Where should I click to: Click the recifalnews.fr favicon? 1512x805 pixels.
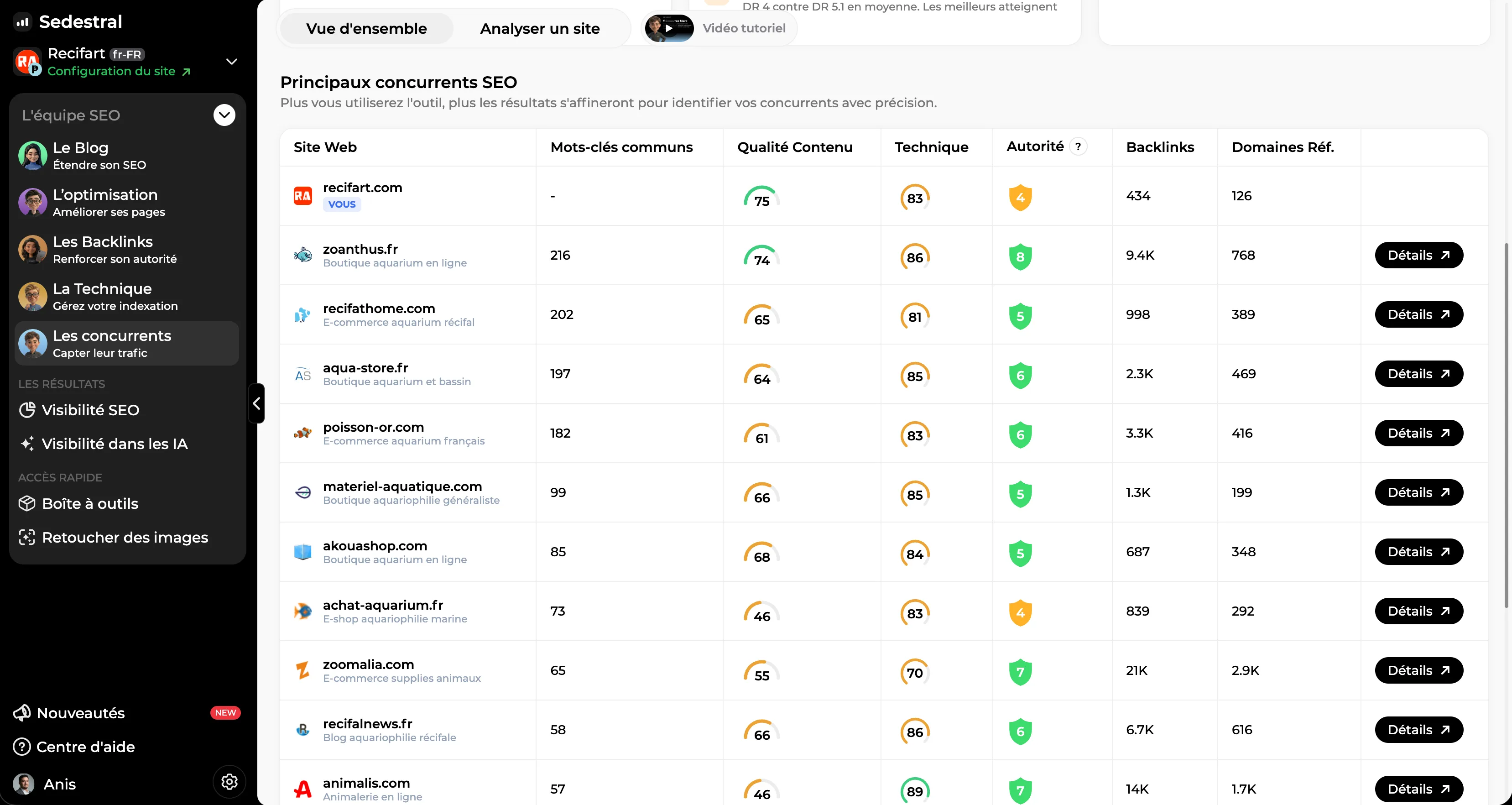(303, 730)
